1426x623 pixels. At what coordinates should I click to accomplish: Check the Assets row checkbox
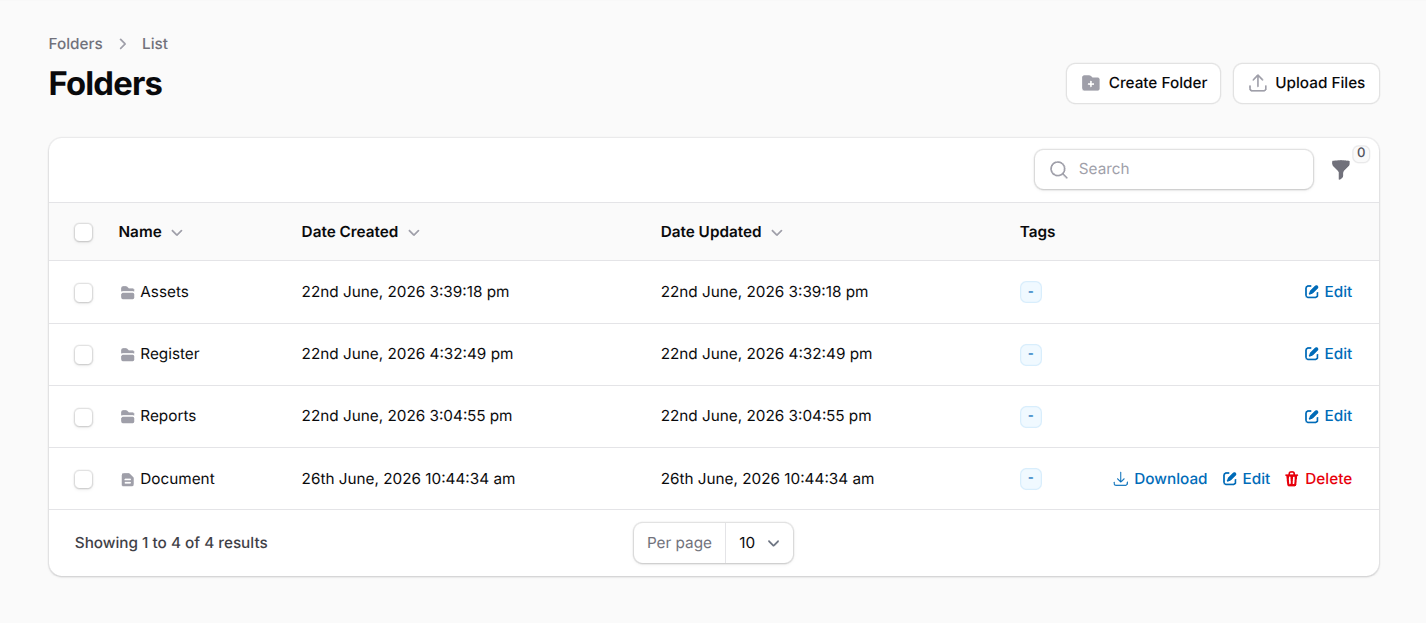tap(84, 293)
